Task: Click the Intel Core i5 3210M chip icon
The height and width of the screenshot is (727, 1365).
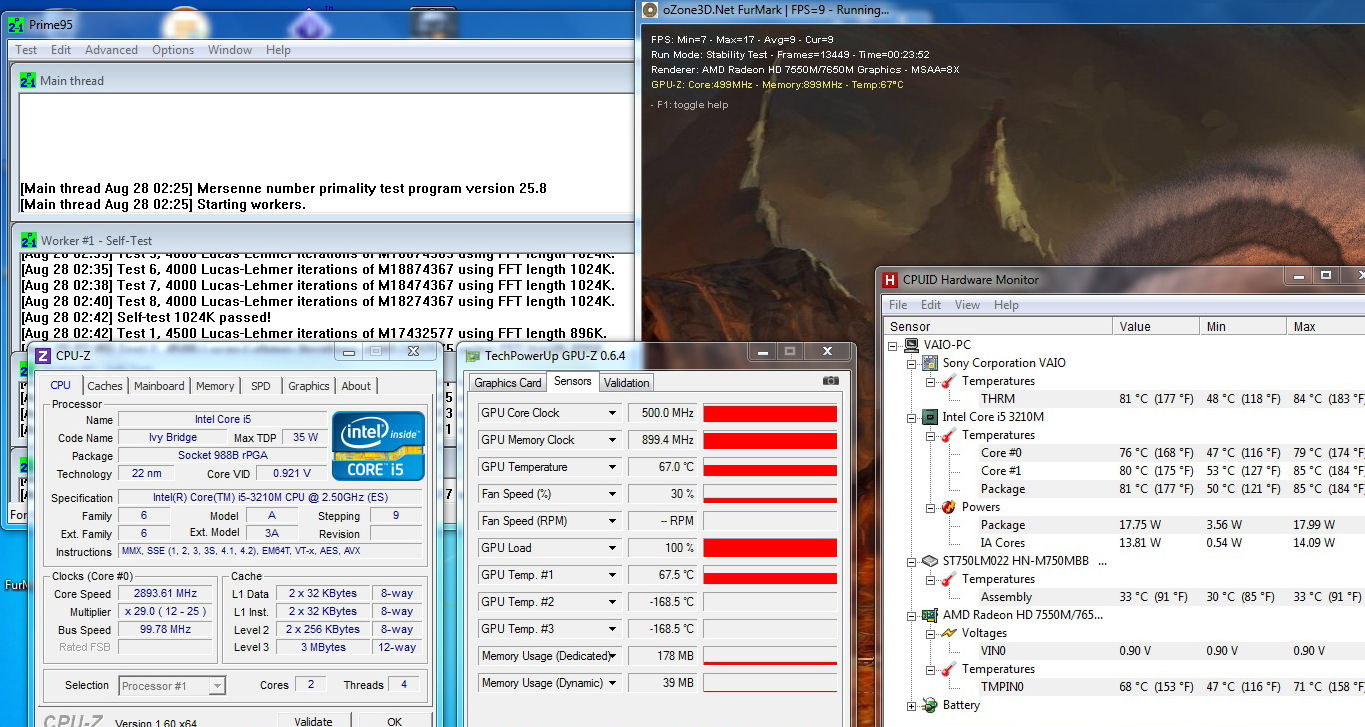Action: pyautogui.click(x=929, y=417)
